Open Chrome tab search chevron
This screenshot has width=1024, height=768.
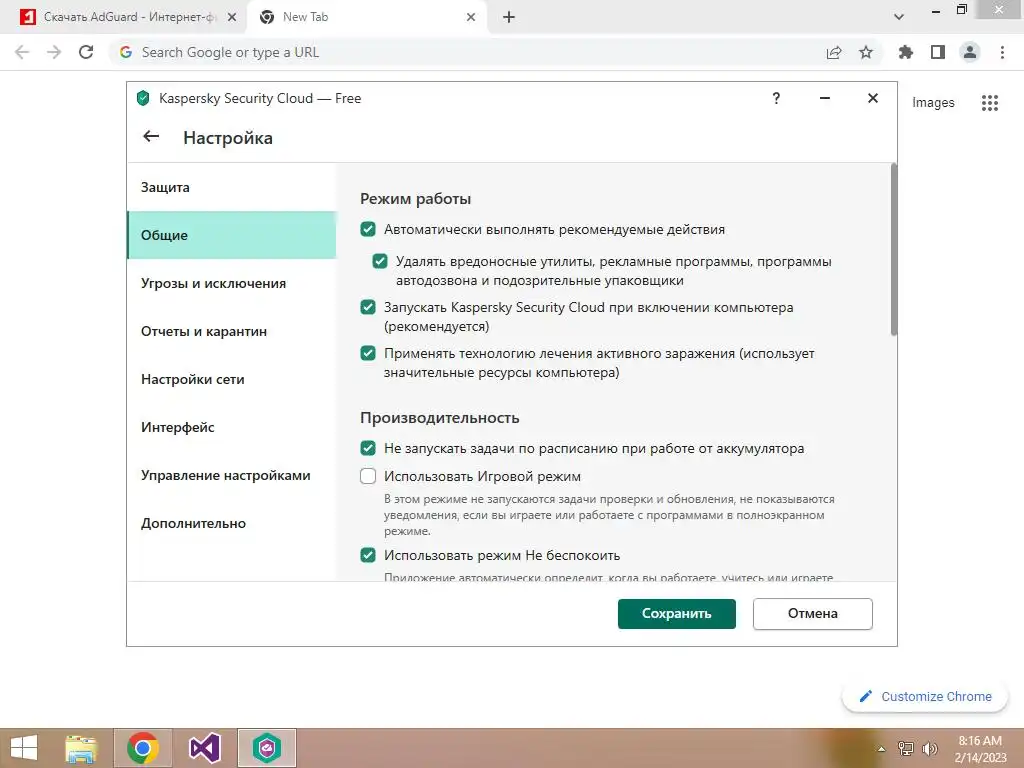[x=899, y=17]
